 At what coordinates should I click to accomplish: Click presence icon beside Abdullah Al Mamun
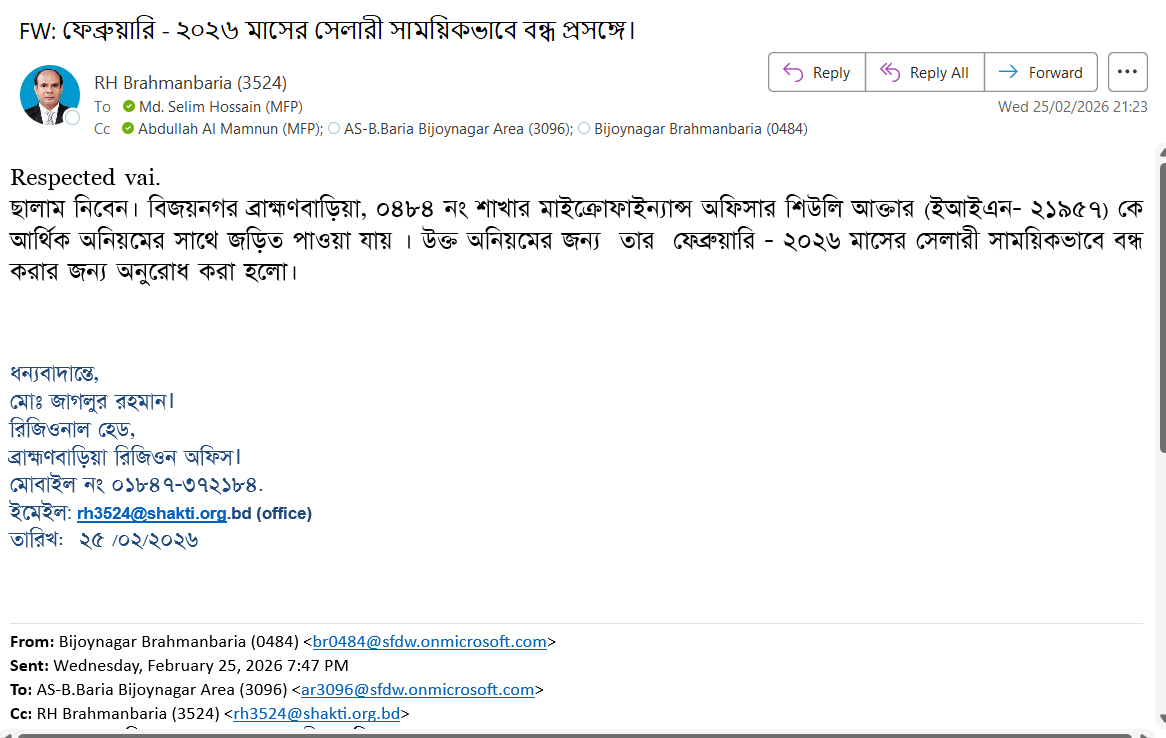(128, 129)
